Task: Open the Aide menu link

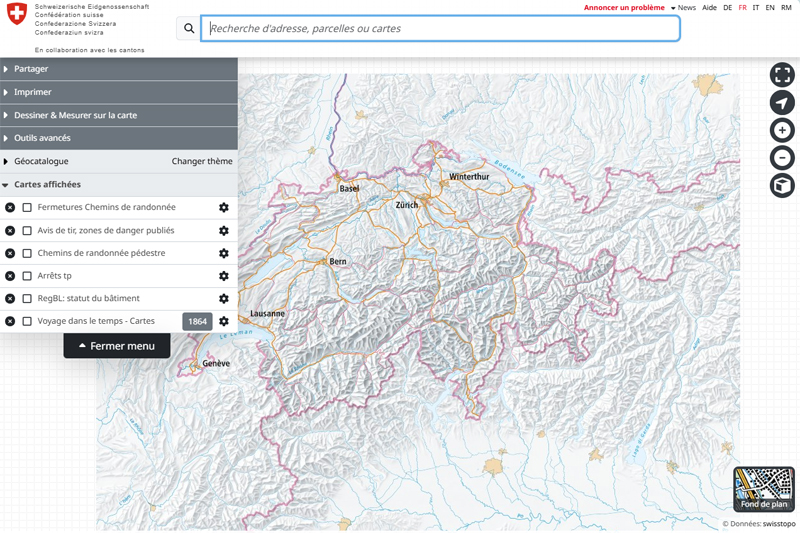Action: point(709,8)
